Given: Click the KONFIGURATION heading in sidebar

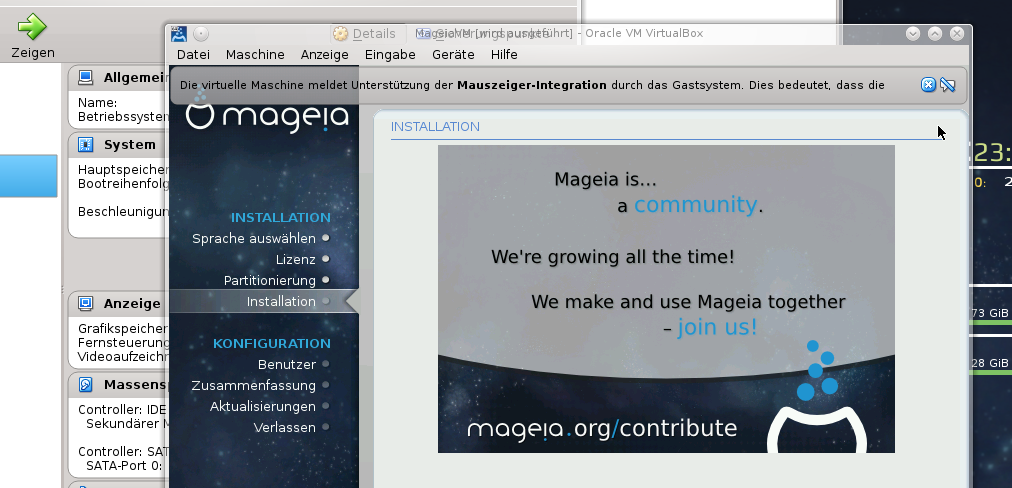Looking at the screenshot, I should pos(272,343).
